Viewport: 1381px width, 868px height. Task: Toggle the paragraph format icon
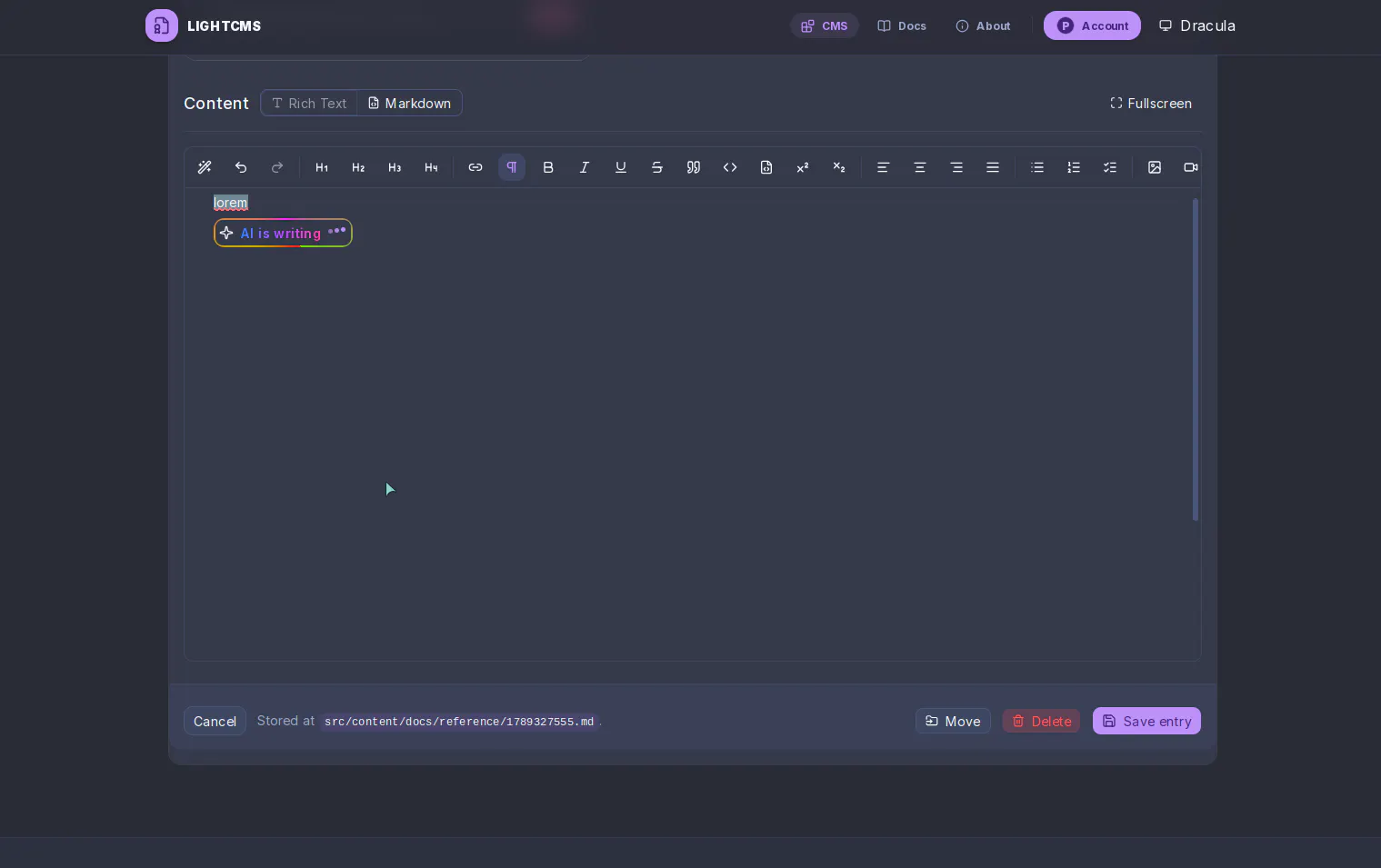coord(512,167)
